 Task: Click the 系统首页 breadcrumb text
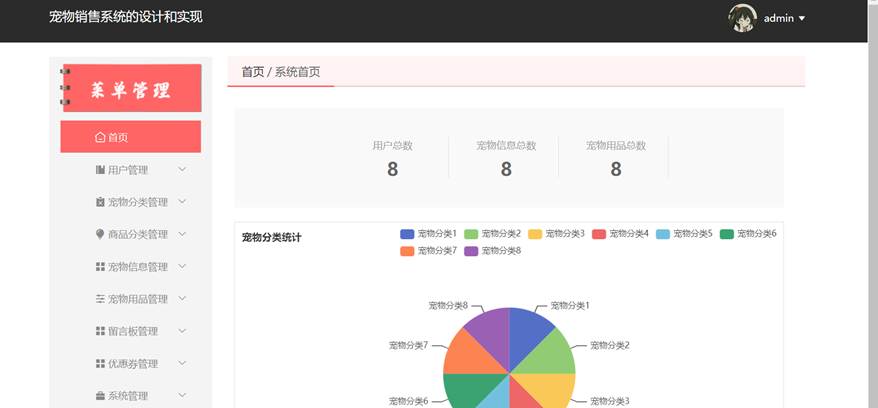(x=297, y=72)
